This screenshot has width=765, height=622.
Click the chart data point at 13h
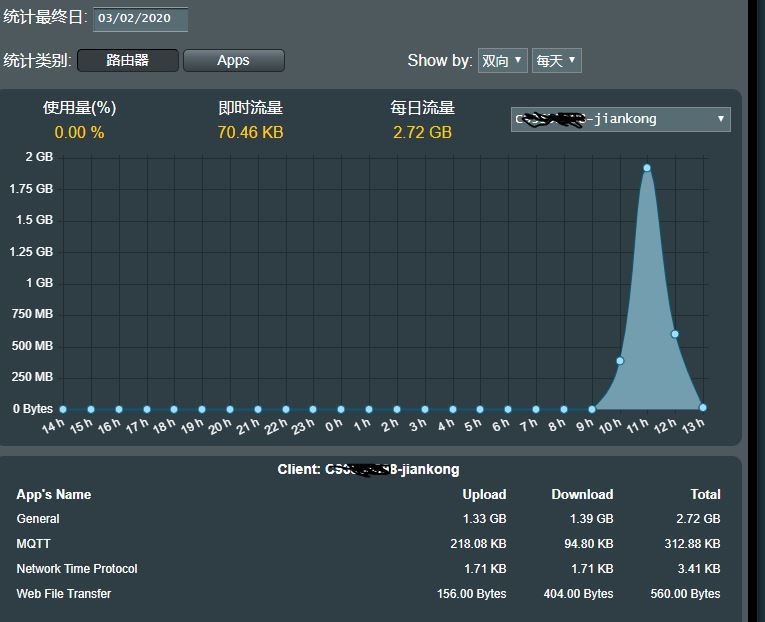[x=703, y=407]
